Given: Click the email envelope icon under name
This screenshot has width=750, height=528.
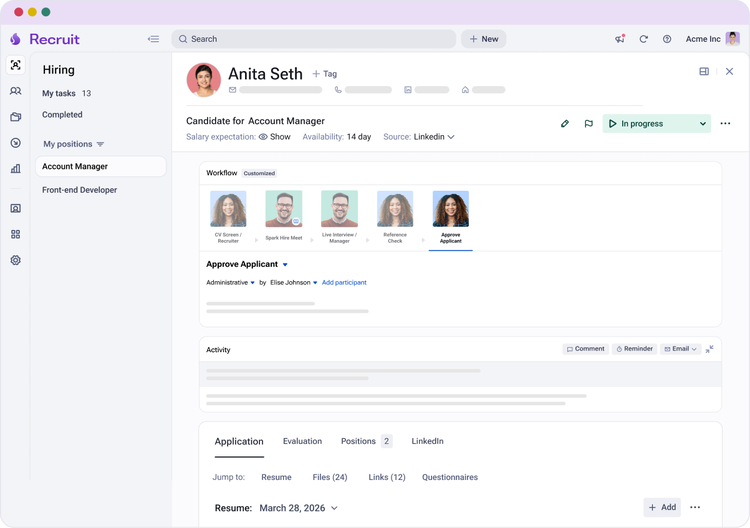Looking at the screenshot, I should pos(232,89).
